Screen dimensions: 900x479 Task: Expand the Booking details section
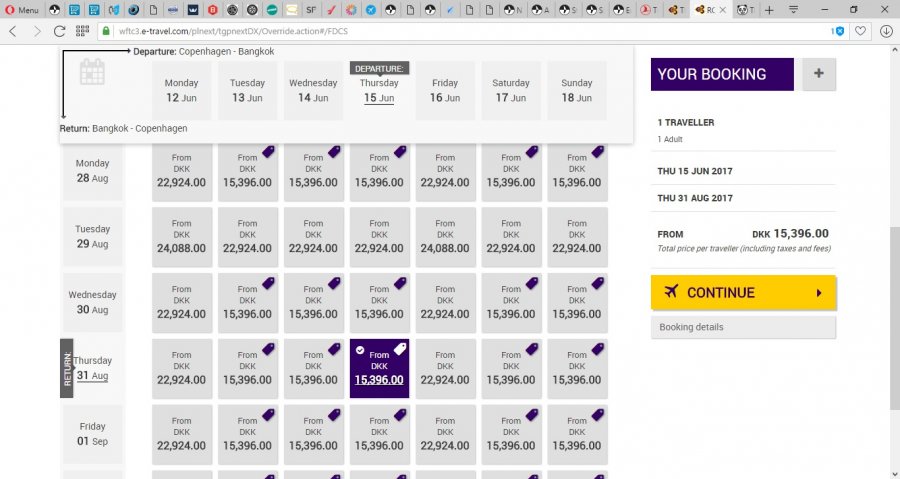[x=743, y=327]
